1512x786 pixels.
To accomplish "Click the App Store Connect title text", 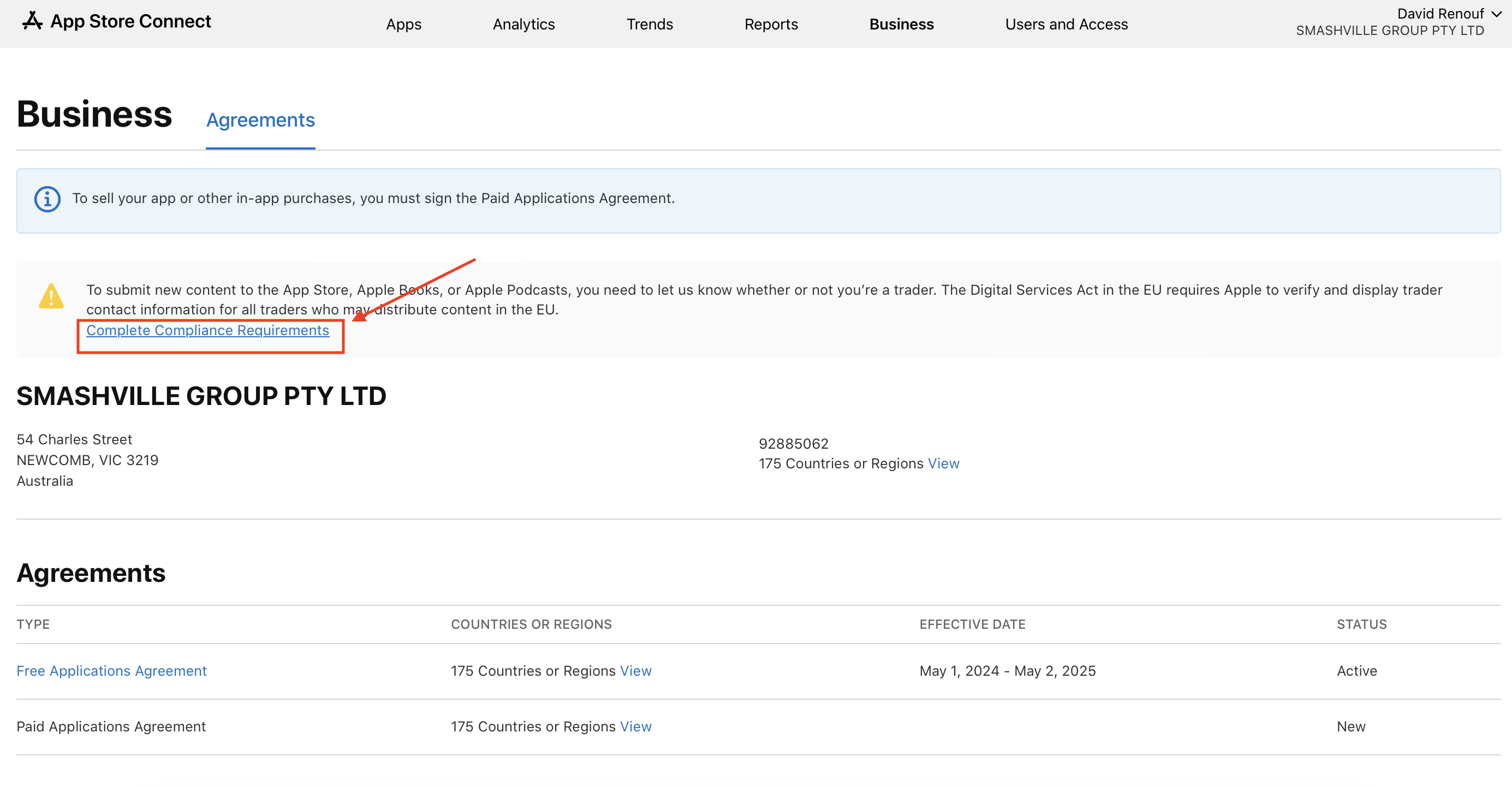I will click(x=130, y=21).
